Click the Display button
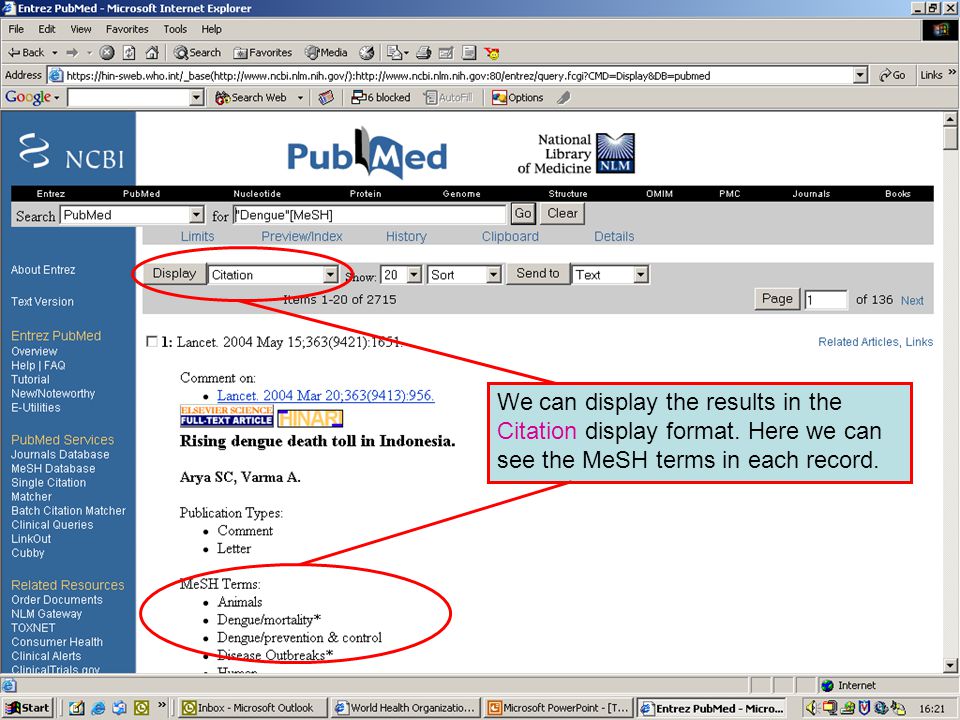Image resolution: width=960 pixels, height=720 pixels. coord(174,274)
